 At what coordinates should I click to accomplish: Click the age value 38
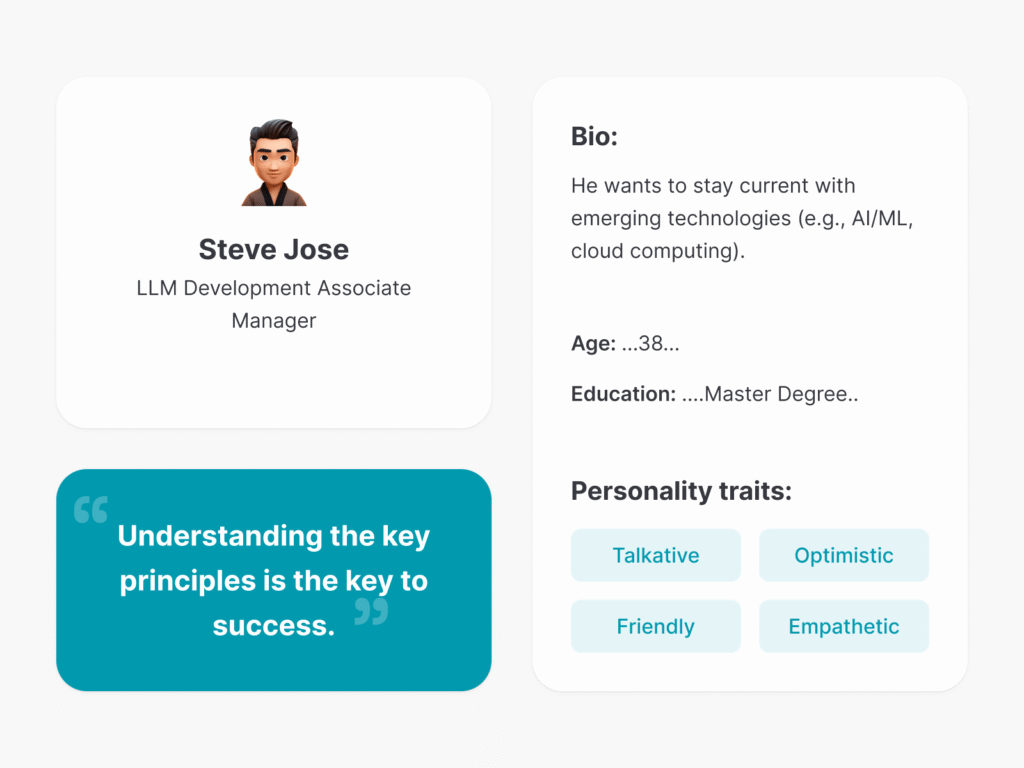[x=651, y=344]
